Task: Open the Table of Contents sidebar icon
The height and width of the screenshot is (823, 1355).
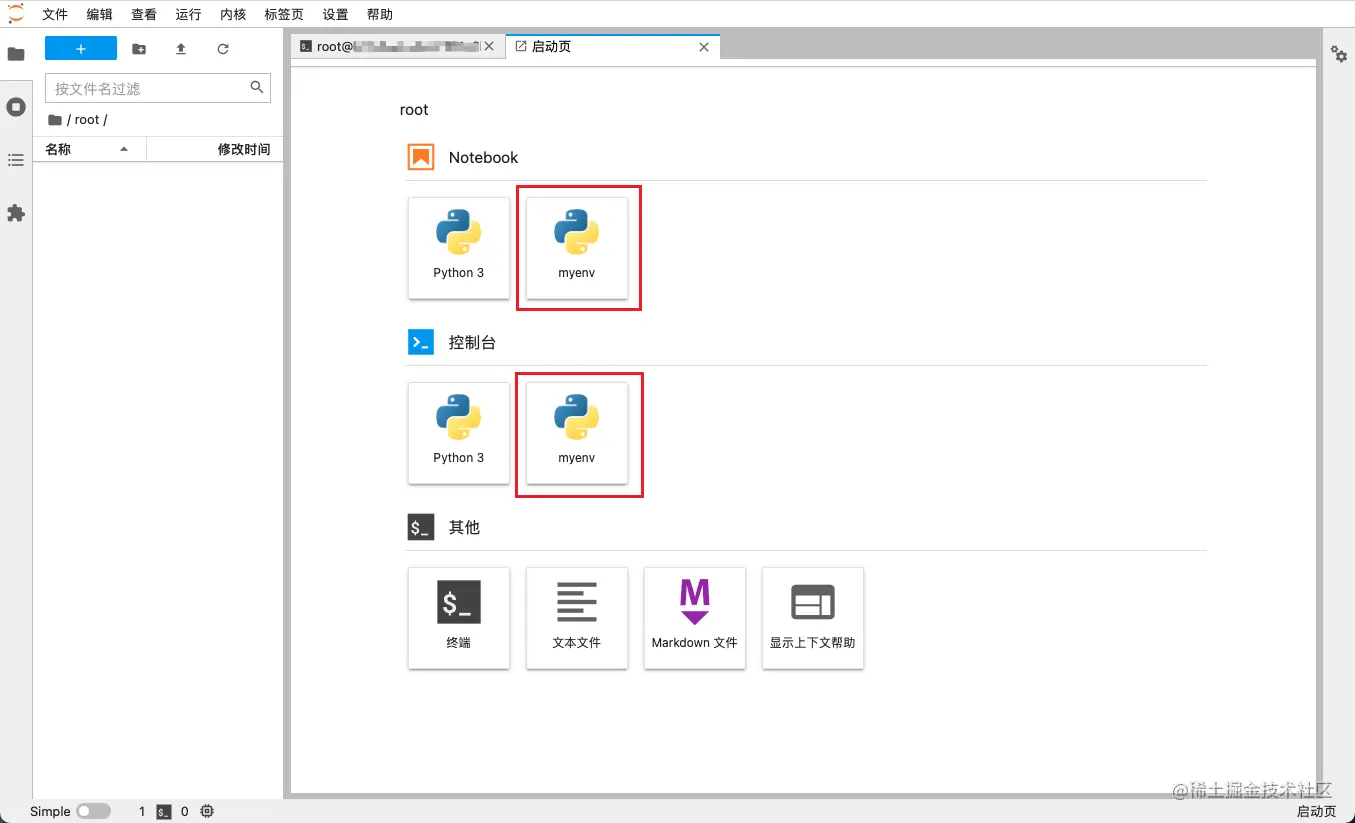Action: (16, 160)
